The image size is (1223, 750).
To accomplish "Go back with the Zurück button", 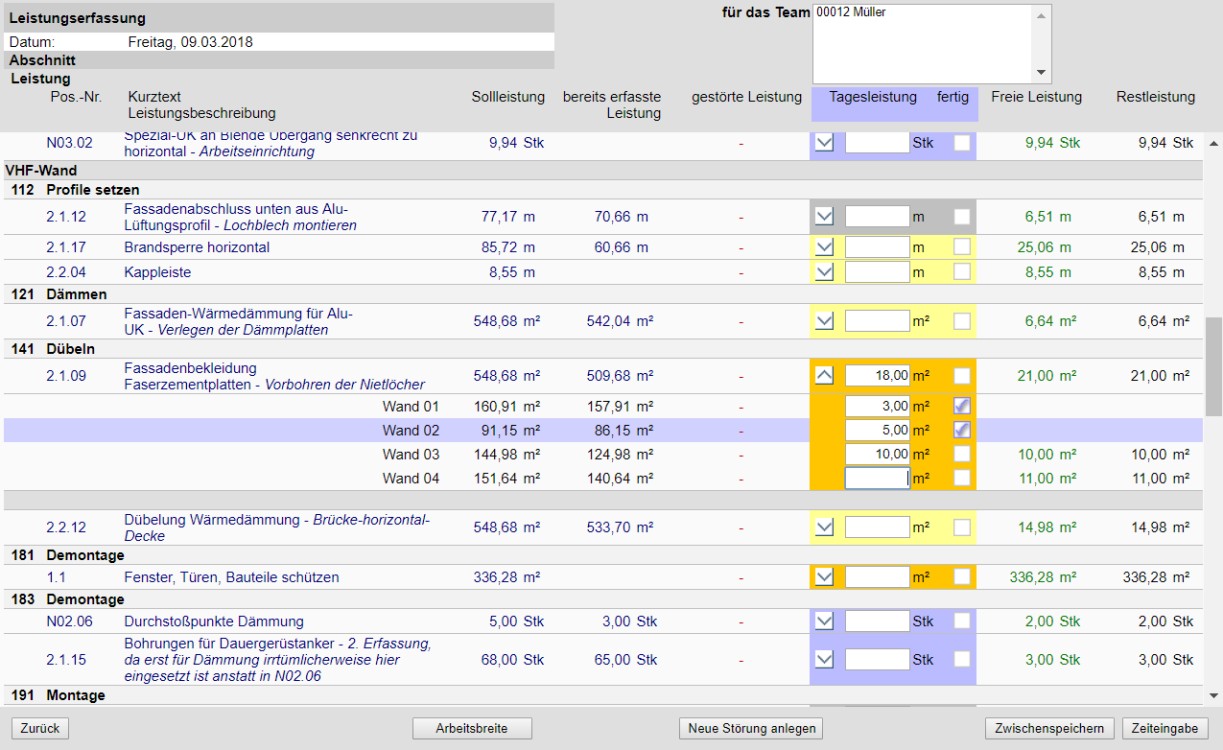I will coord(40,728).
